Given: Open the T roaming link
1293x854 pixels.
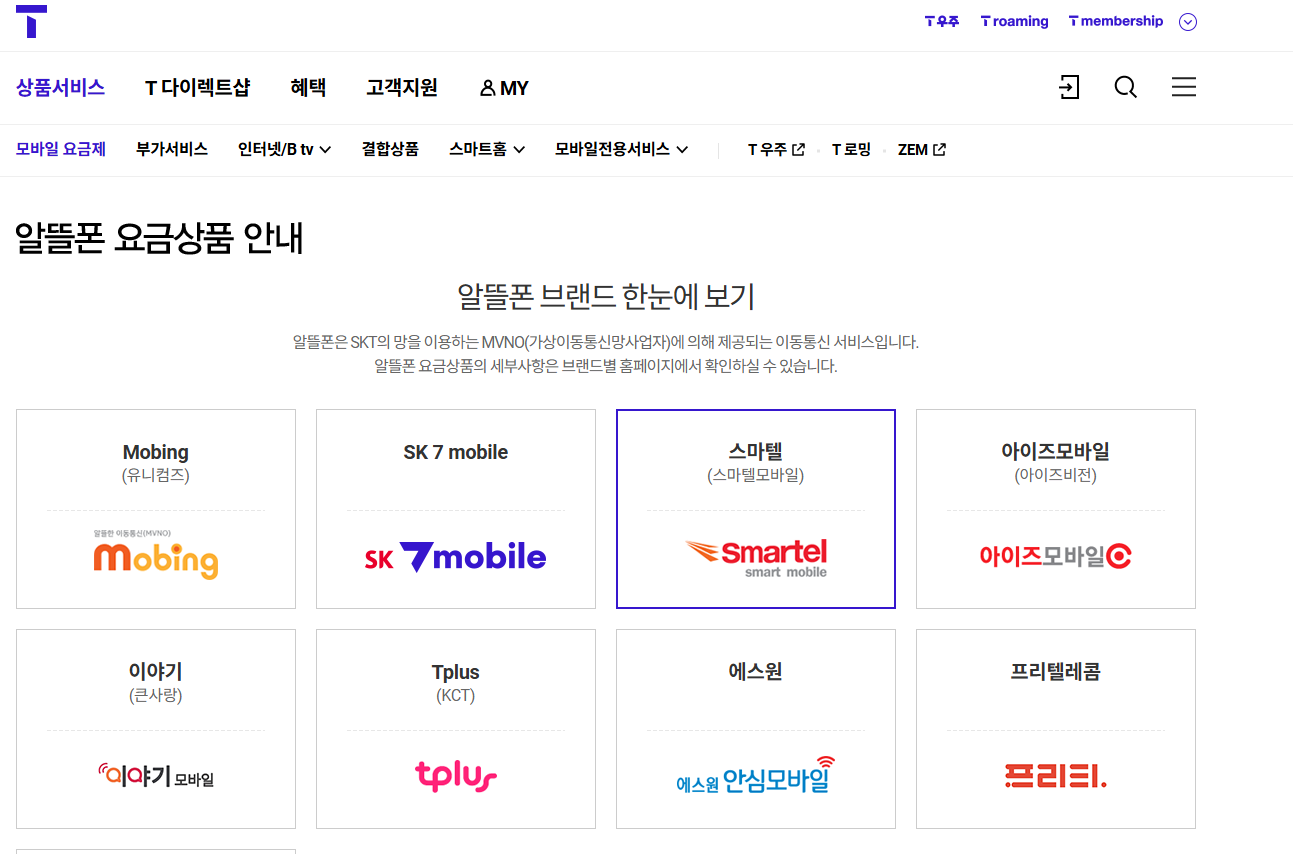Looking at the screenshot, I should click(x=1015, y=21).
